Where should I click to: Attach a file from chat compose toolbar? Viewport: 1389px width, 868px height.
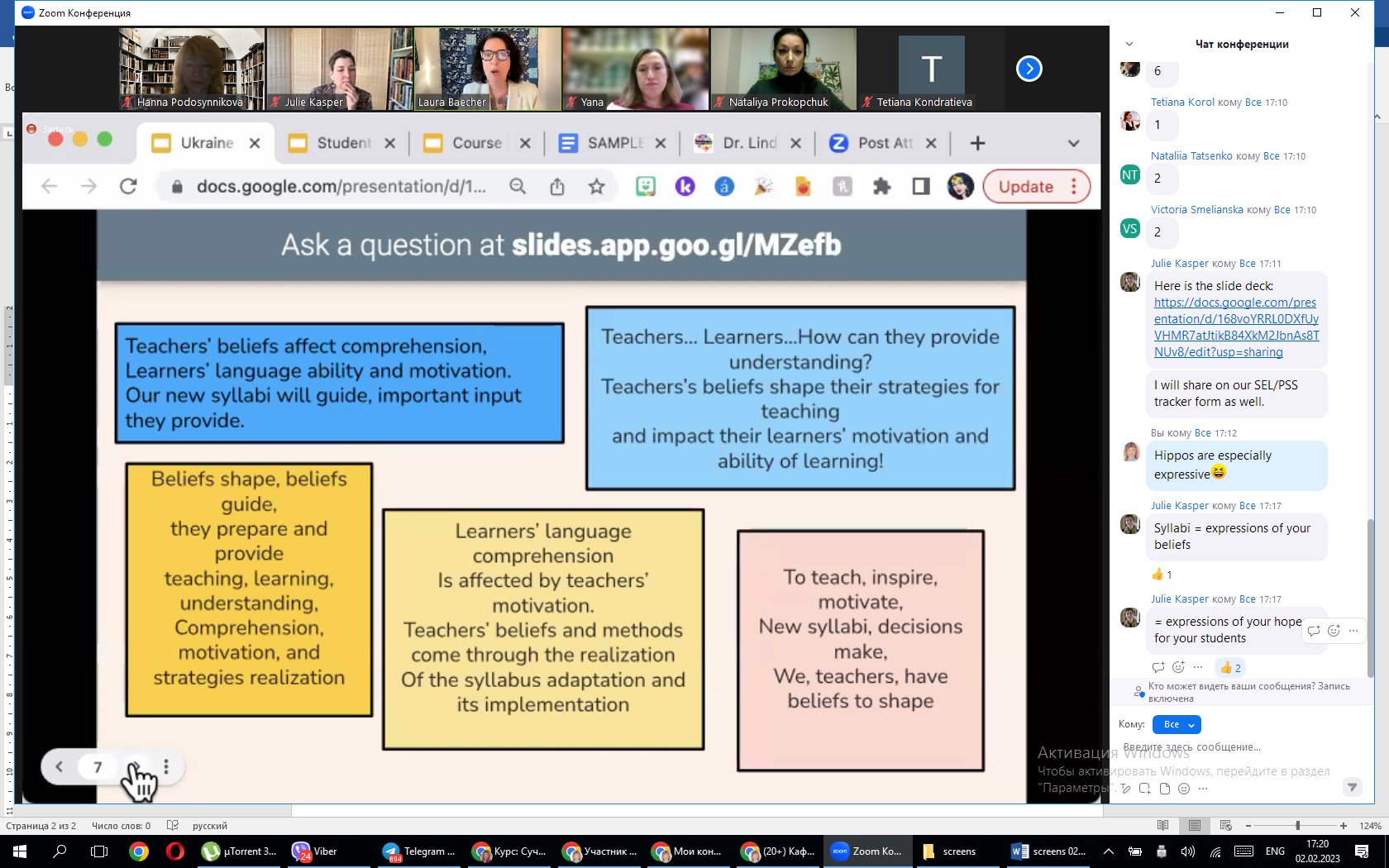1164,789
